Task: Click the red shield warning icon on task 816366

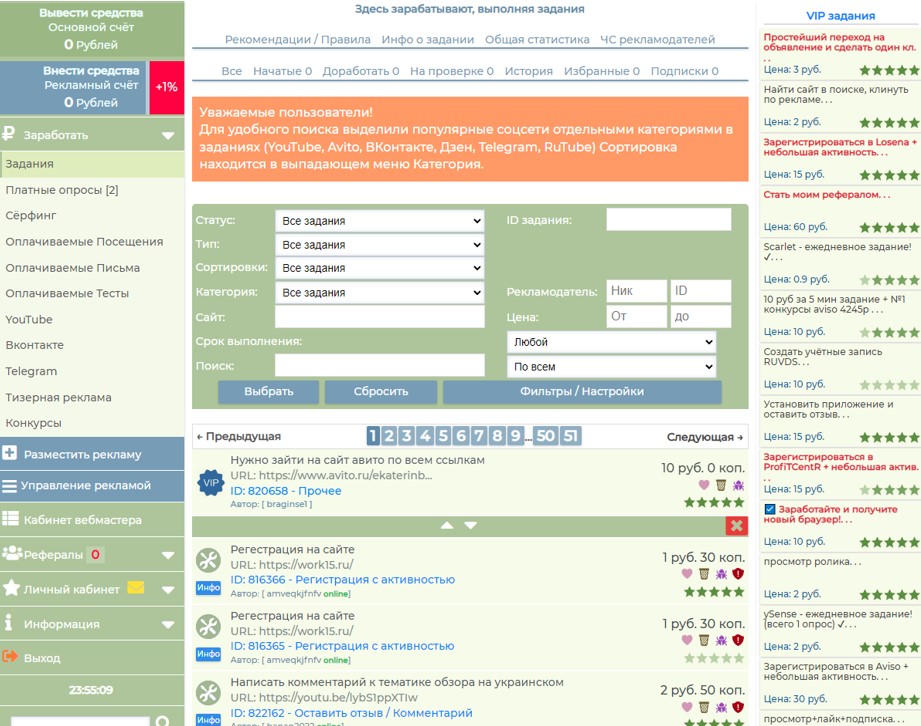Action: (738, 573)
